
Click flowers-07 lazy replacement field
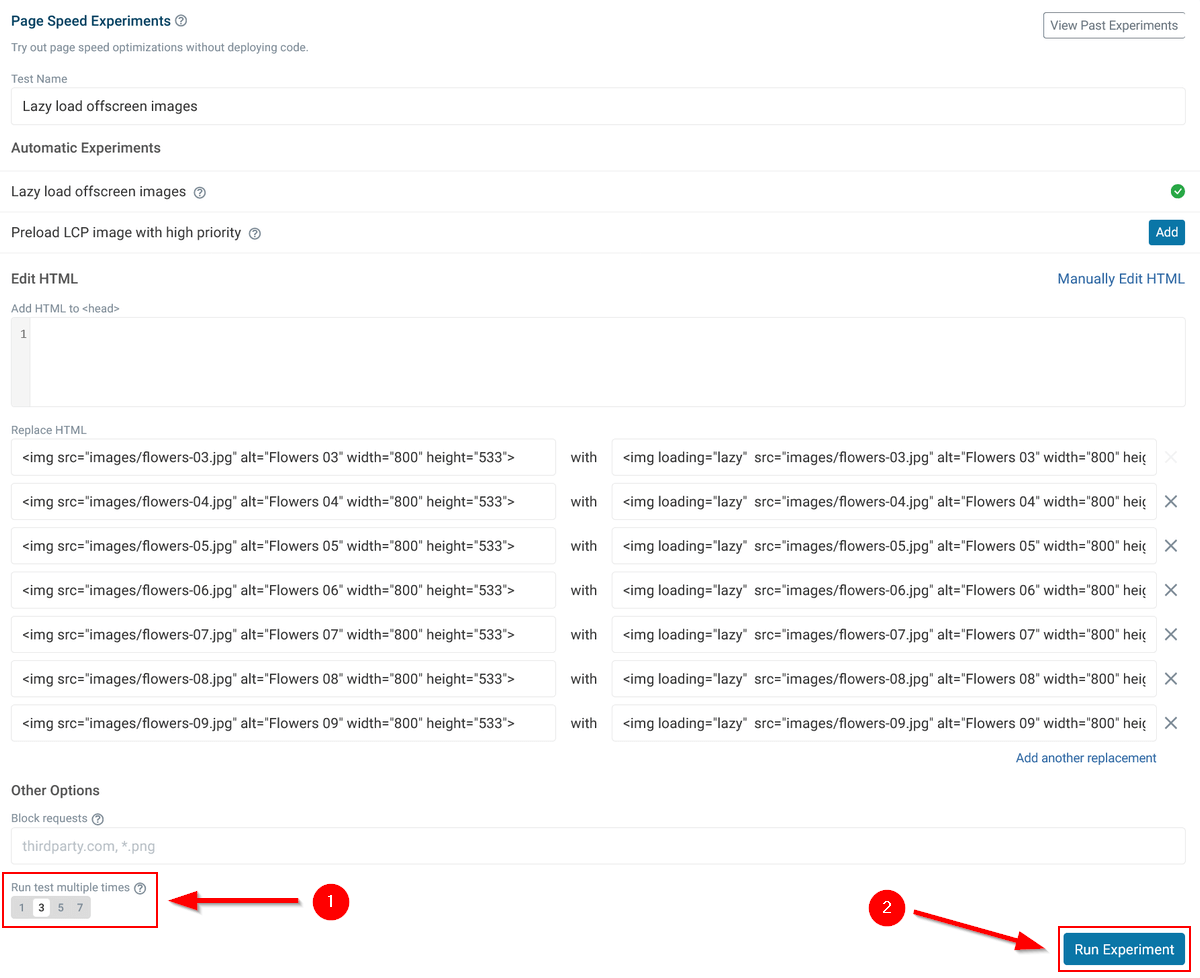click(884, 635)
